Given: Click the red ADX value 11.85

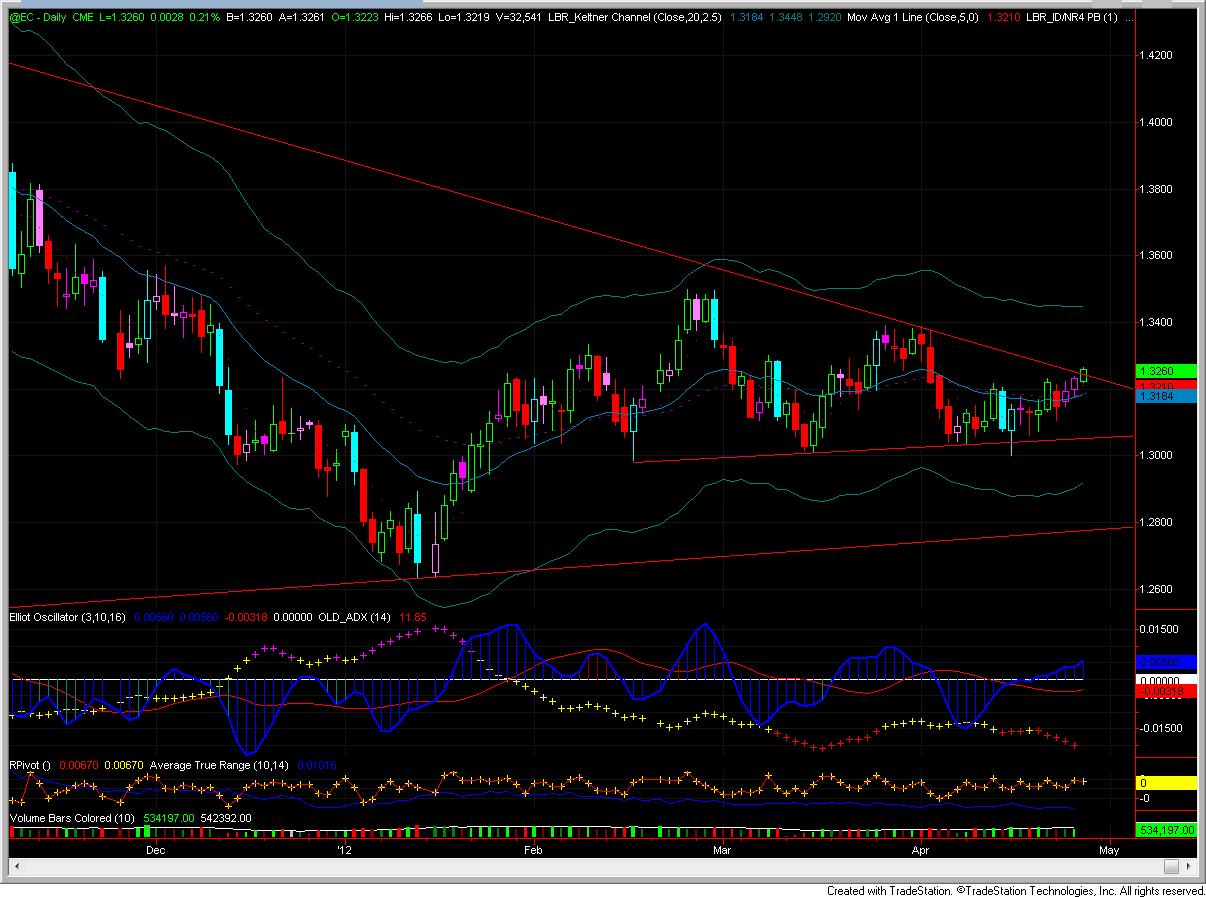Looking at the screenshot, I should click(x=413, y=618).
